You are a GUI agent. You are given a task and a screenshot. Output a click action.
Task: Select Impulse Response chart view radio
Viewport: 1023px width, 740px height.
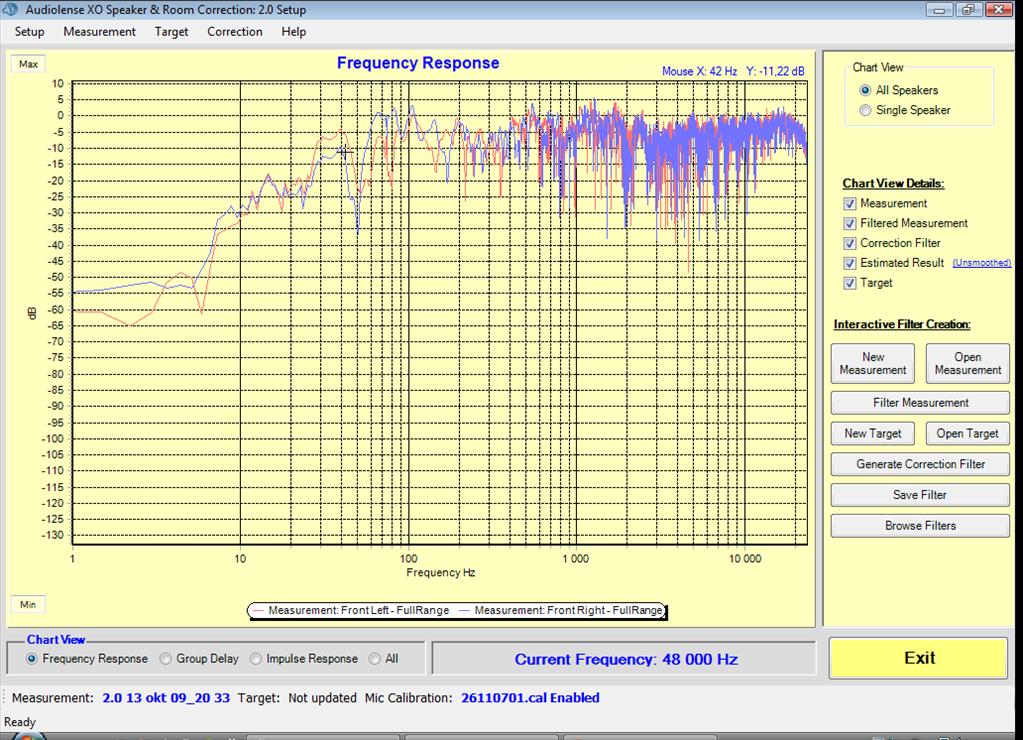[256, 659]
